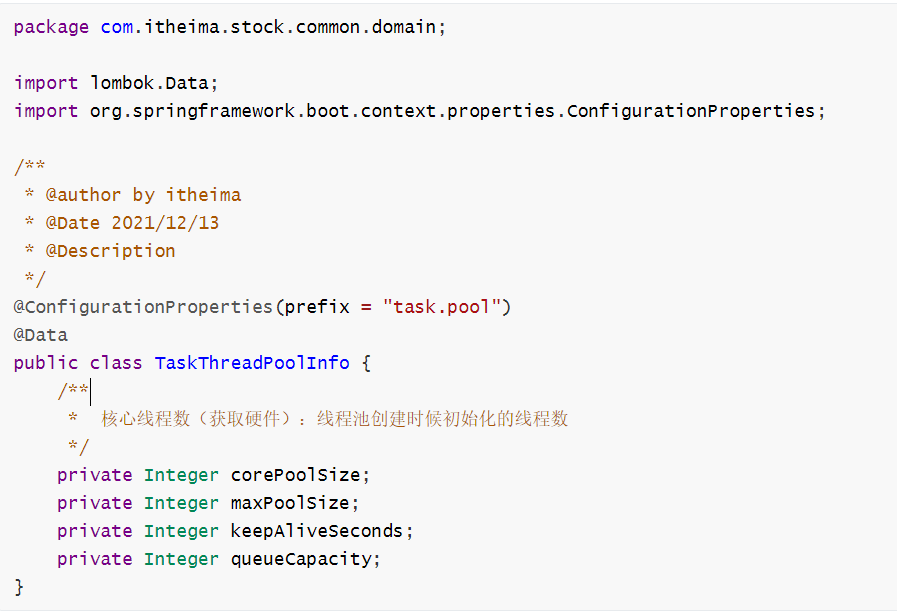This screenshot has height=616, width=897.
Task: Click the keepAliveSeconds field name
Action: click(x=317, y=531)
